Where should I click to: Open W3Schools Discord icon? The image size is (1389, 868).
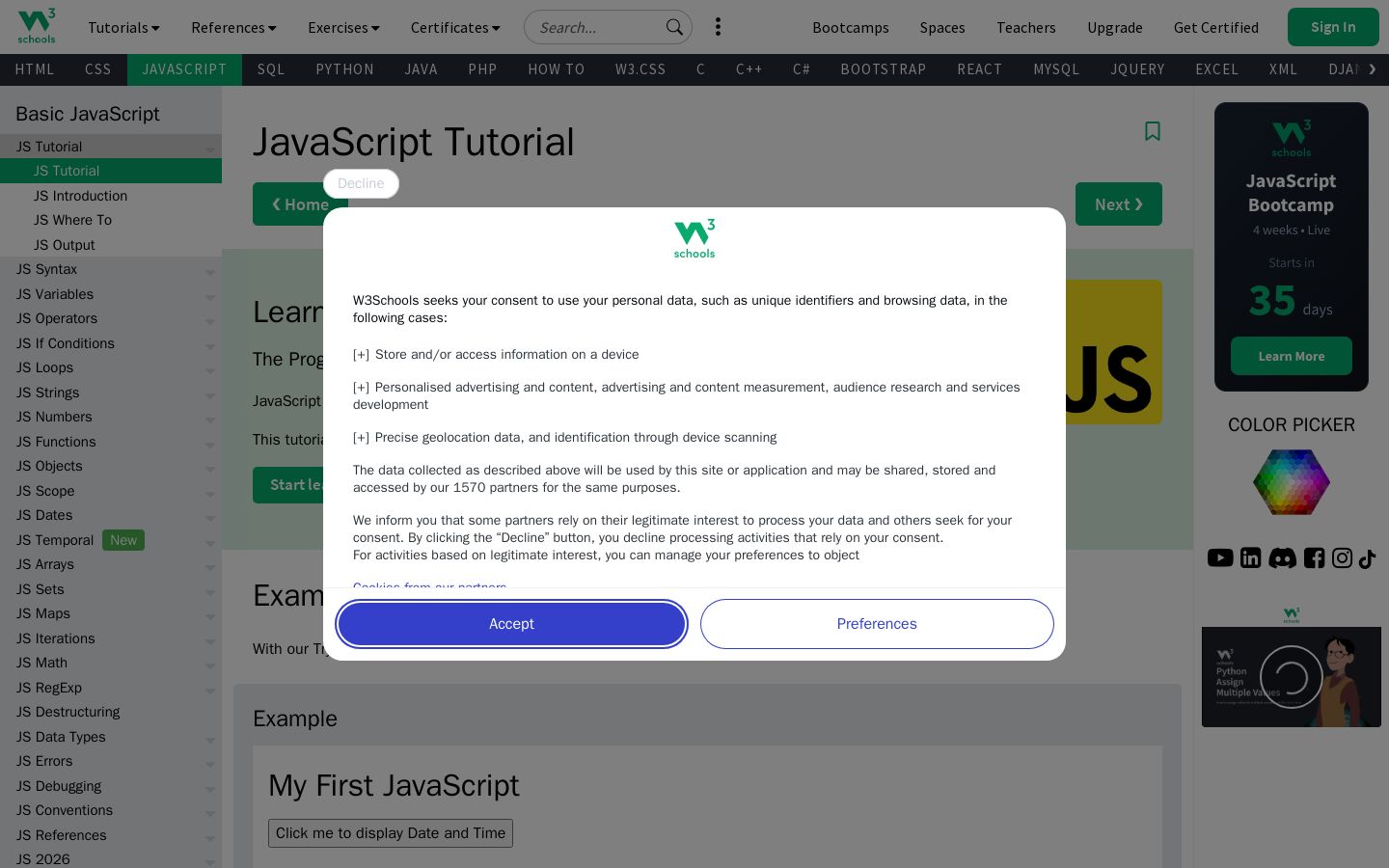point(1282,557)
